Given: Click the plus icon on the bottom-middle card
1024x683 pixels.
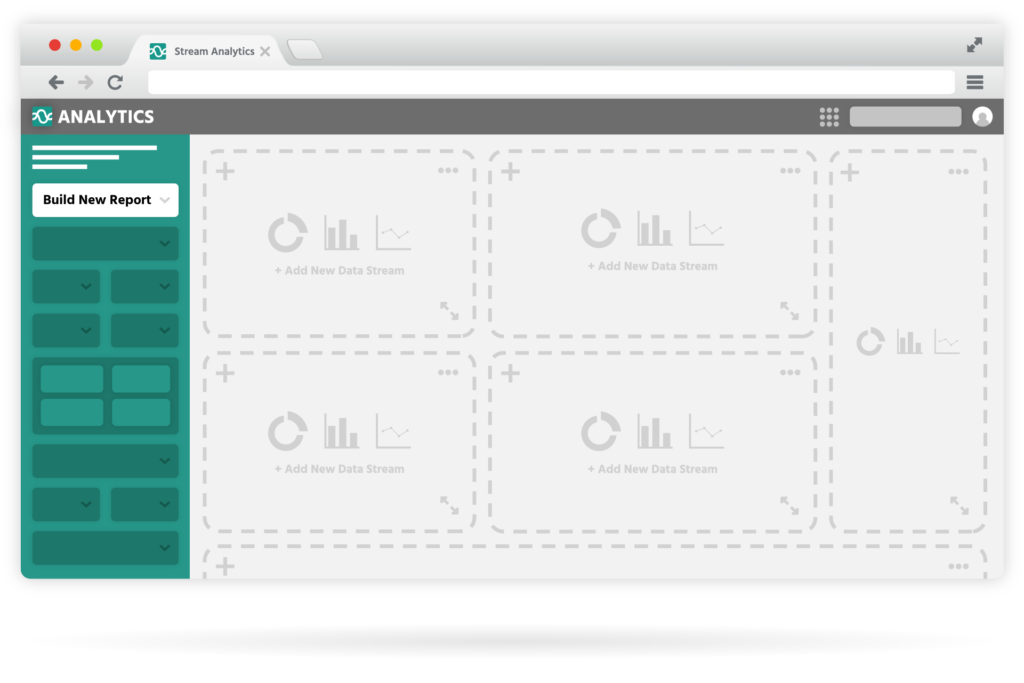Looking at the screenshot, I should pos(511,373).
